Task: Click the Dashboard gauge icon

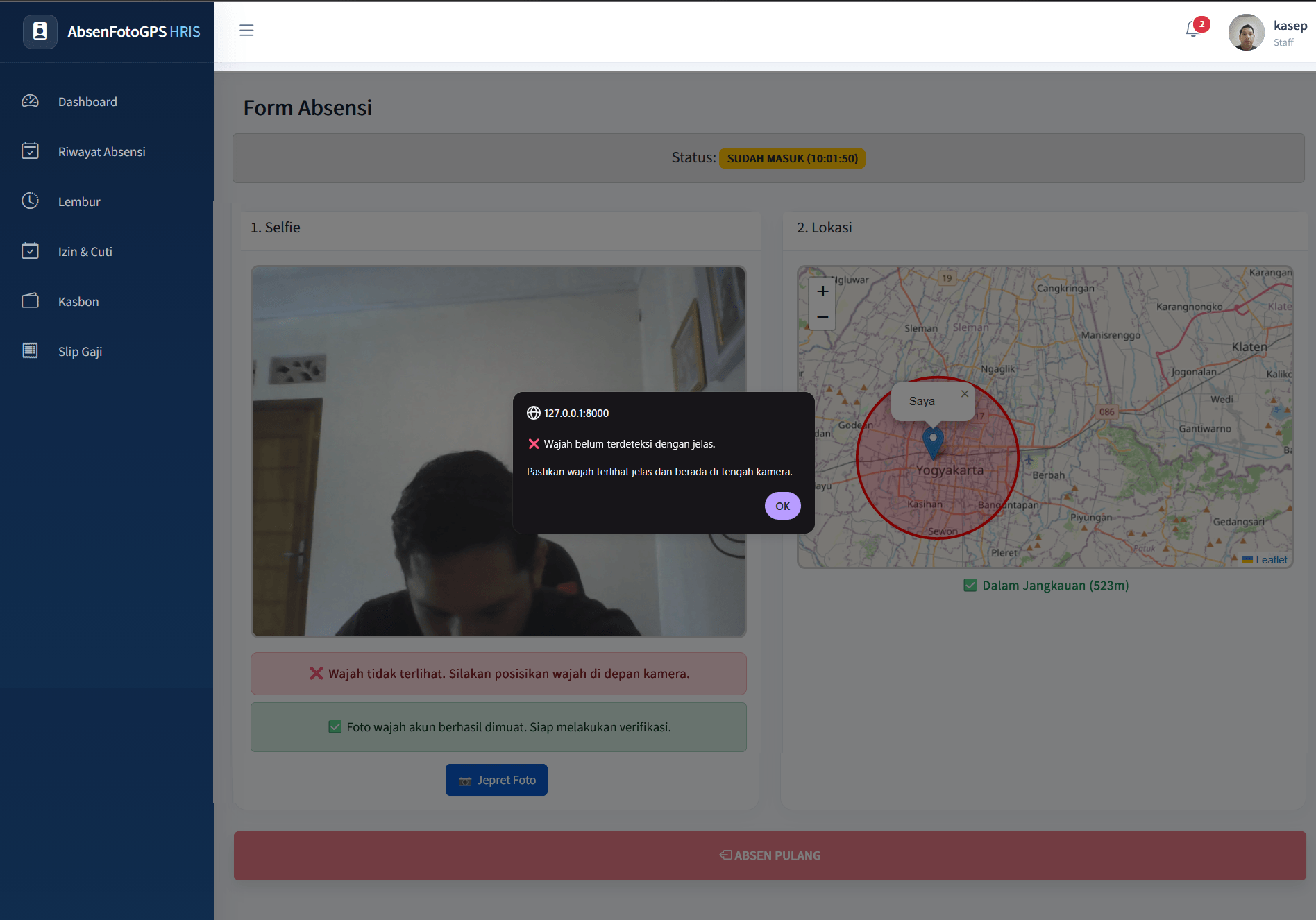Action: (30, 101)
